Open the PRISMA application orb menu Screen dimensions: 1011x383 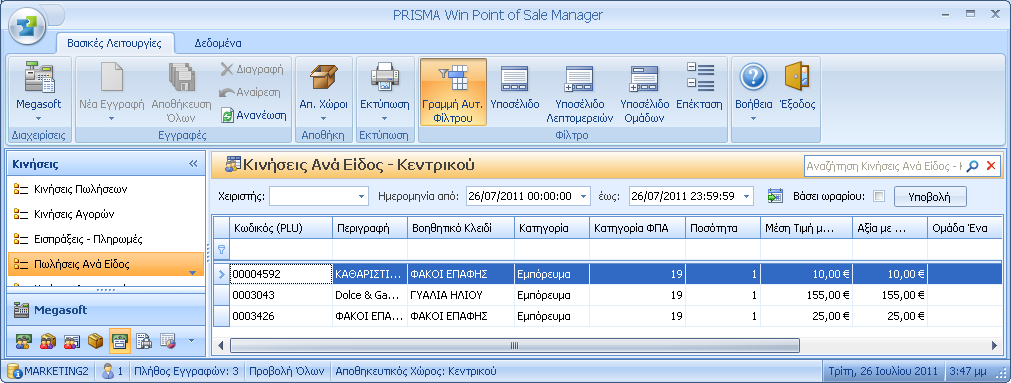tap(27, 26)
